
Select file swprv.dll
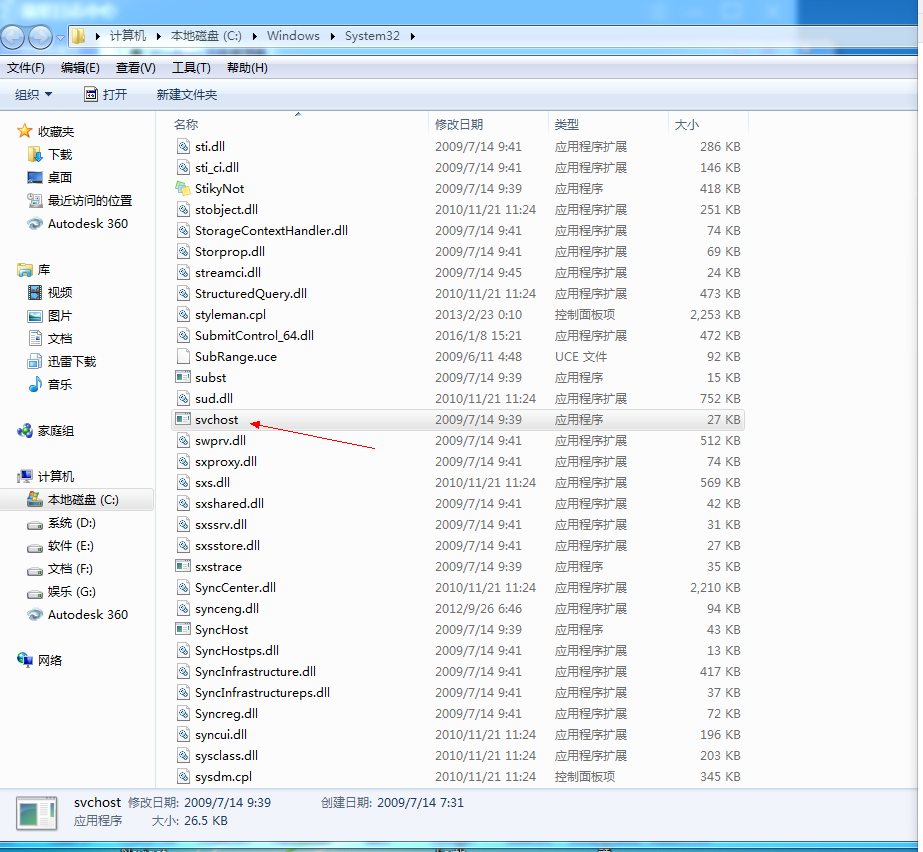coord(220,440)
